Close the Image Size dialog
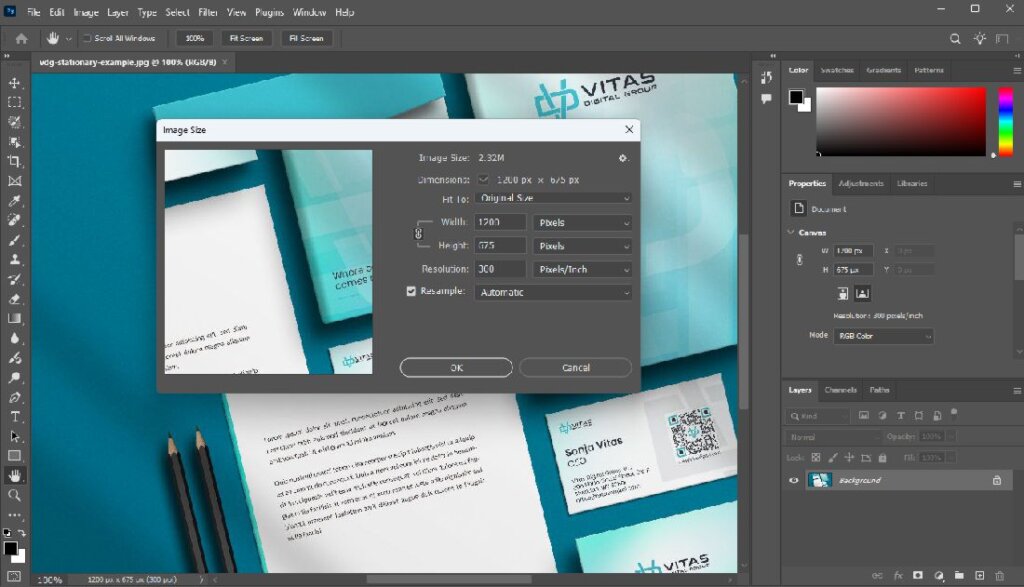The width and height of the screenshot is (1024, 587). [629, 129]
